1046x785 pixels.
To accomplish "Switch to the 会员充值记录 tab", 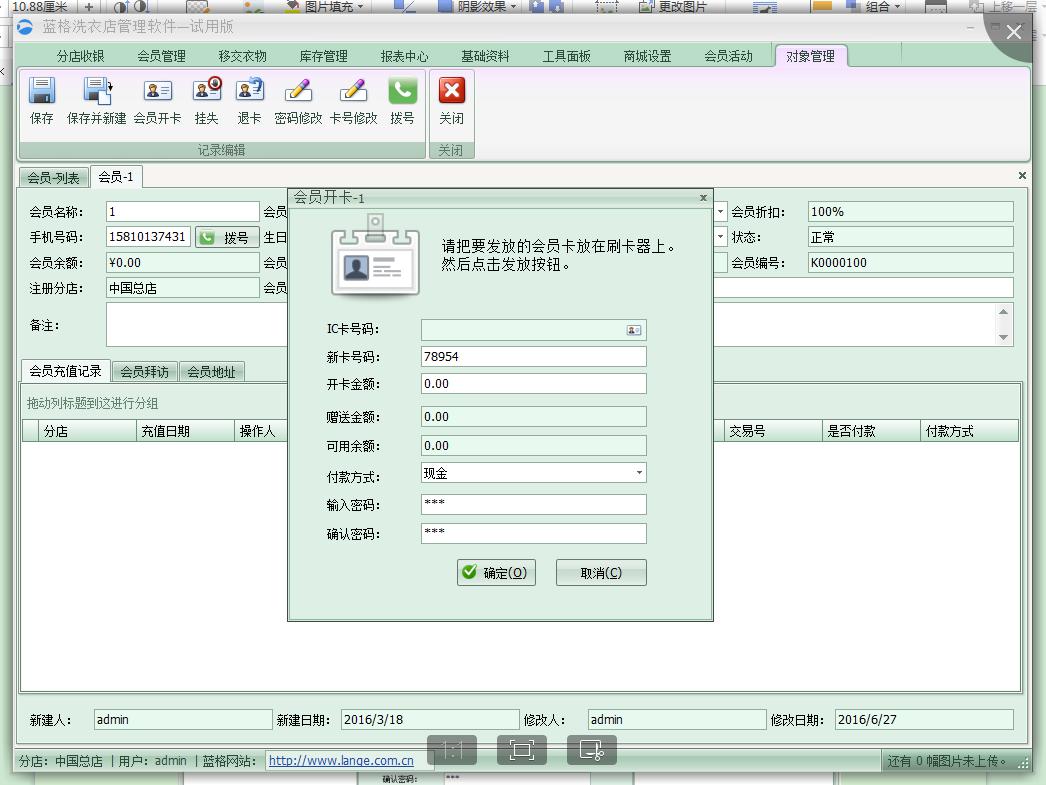I will coord(65,371).
